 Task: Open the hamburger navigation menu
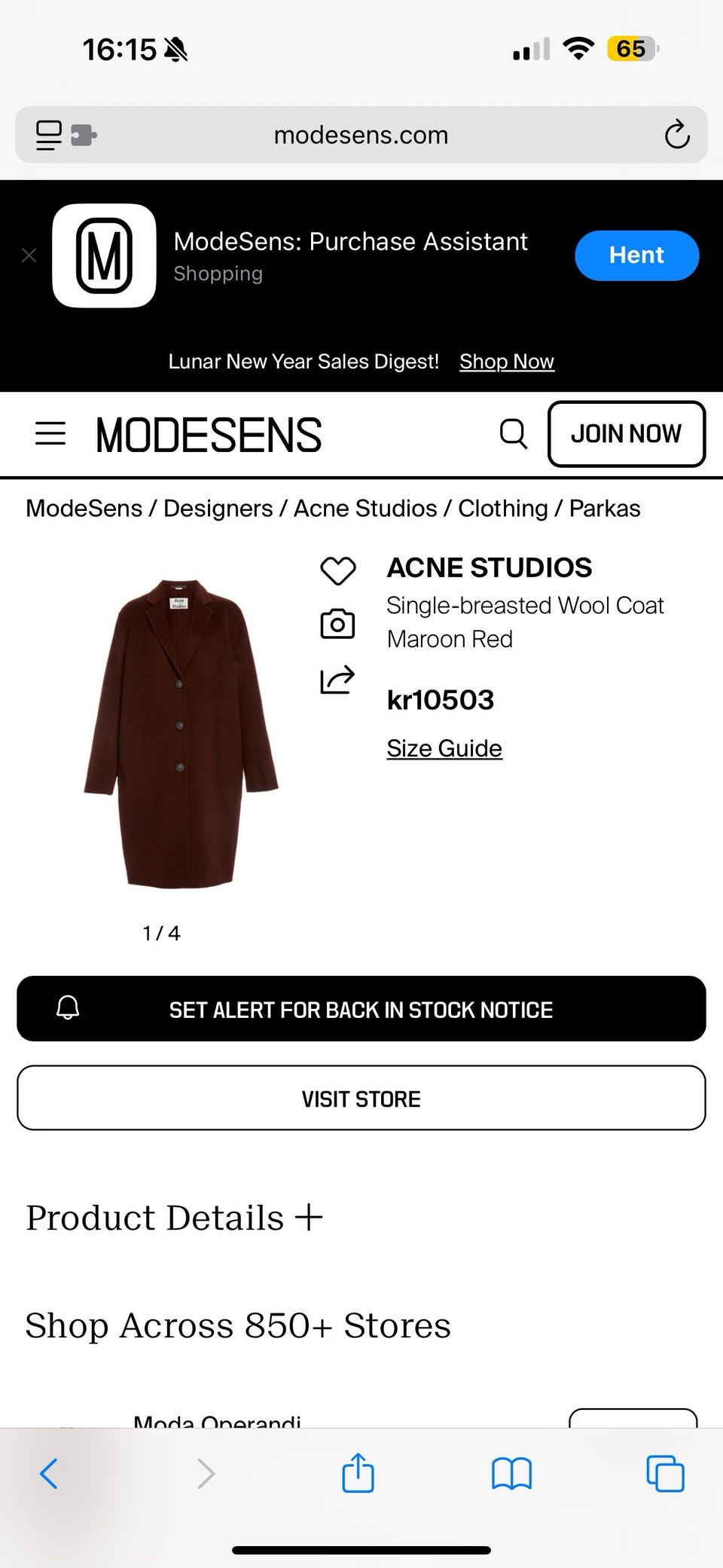pos(50,434)
